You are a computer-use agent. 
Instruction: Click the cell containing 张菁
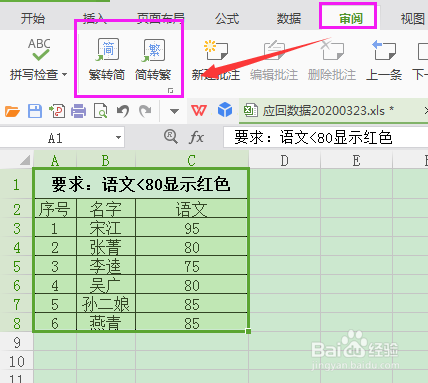[106, 247]
